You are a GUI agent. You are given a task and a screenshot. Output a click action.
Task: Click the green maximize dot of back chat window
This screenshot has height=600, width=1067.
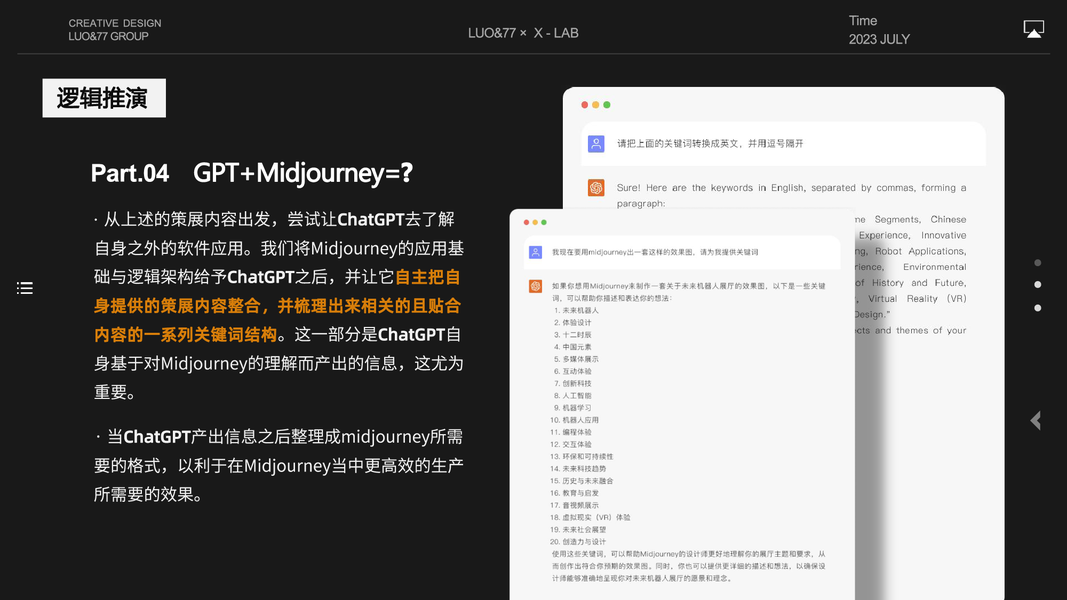(x=607, y=105)
